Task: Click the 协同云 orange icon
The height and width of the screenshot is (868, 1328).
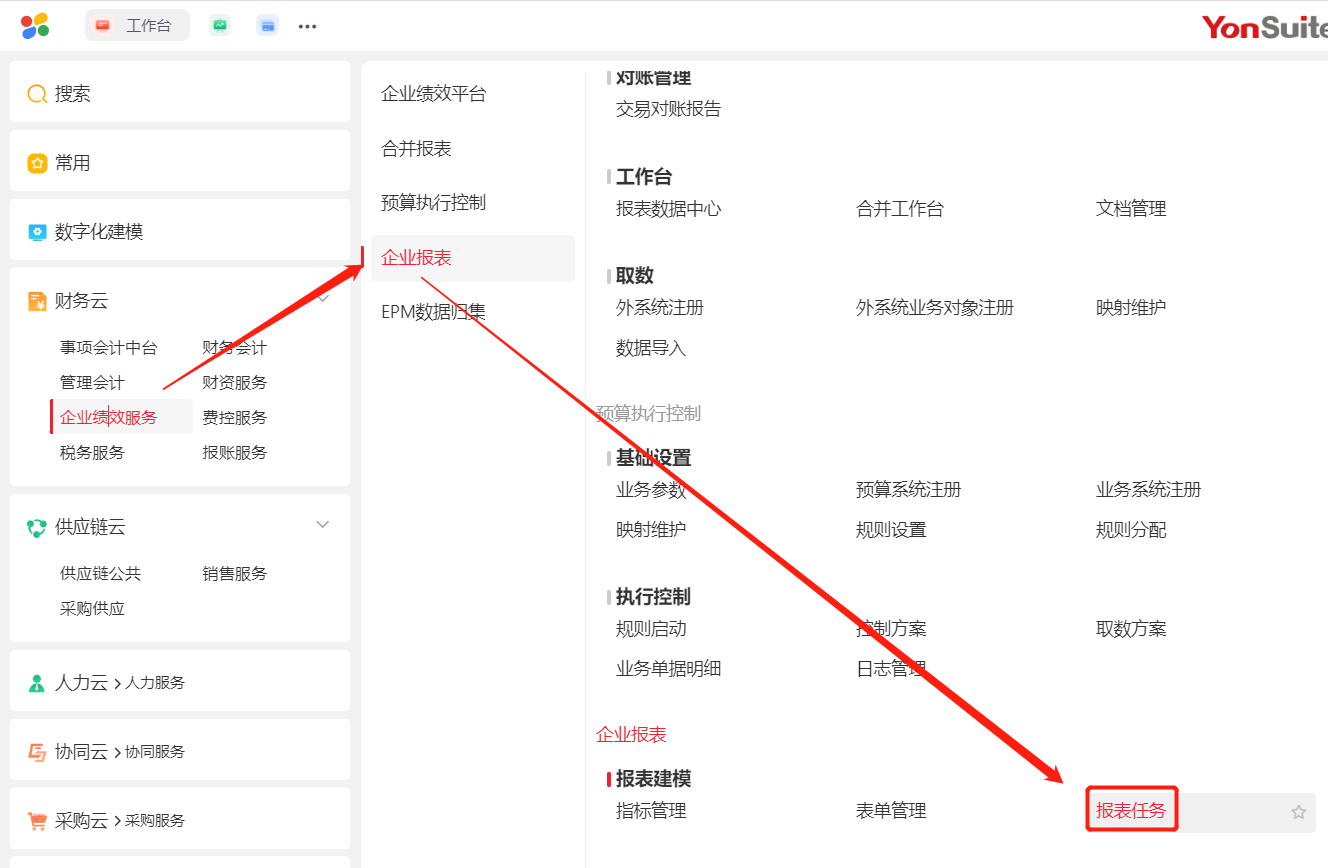Action: 37,753
